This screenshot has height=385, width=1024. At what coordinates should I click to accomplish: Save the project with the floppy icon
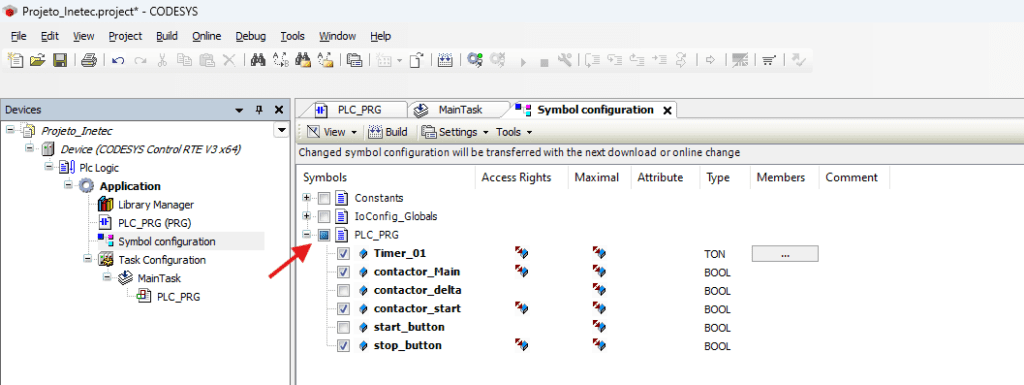pos(60,60)
